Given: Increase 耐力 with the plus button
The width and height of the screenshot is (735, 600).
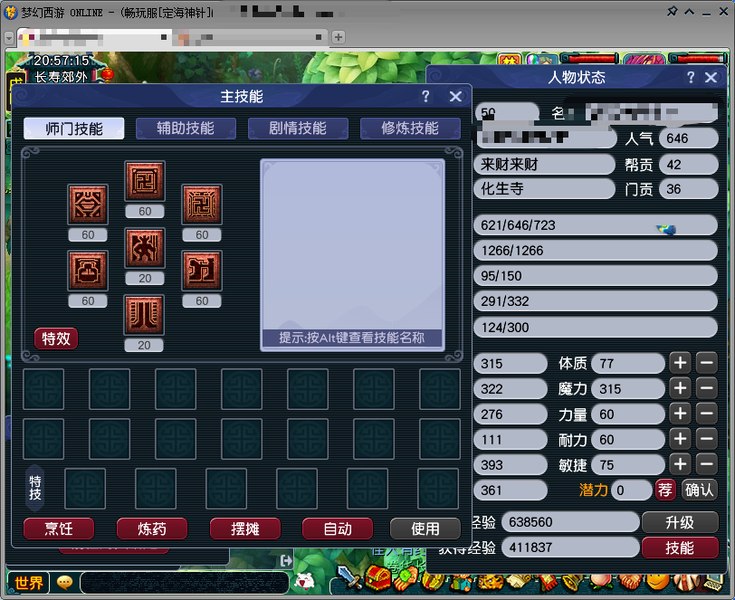Looking at the screenshot, I should (x=680, y=439).
